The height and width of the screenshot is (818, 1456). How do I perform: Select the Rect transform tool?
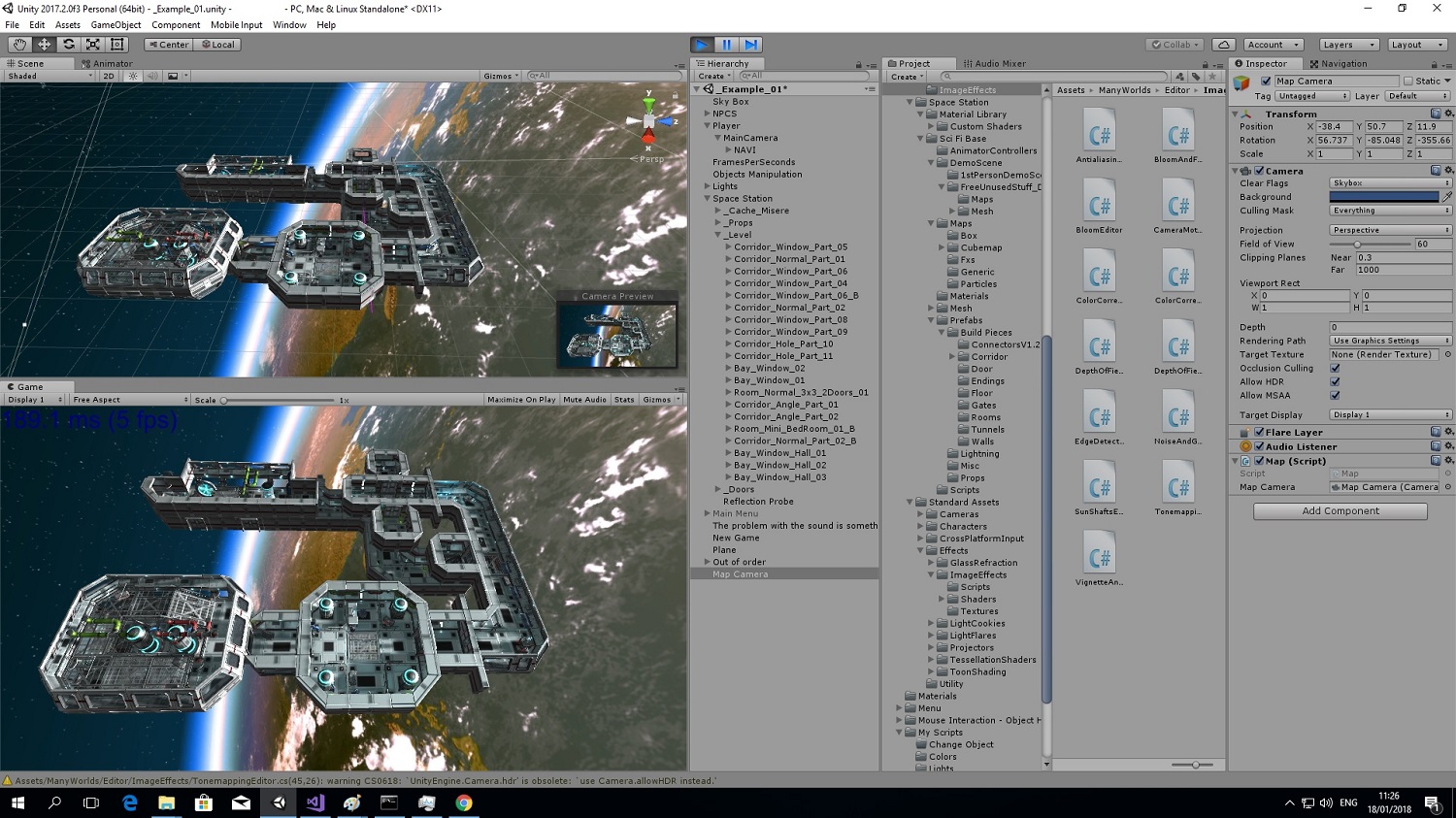pos(116,44)
